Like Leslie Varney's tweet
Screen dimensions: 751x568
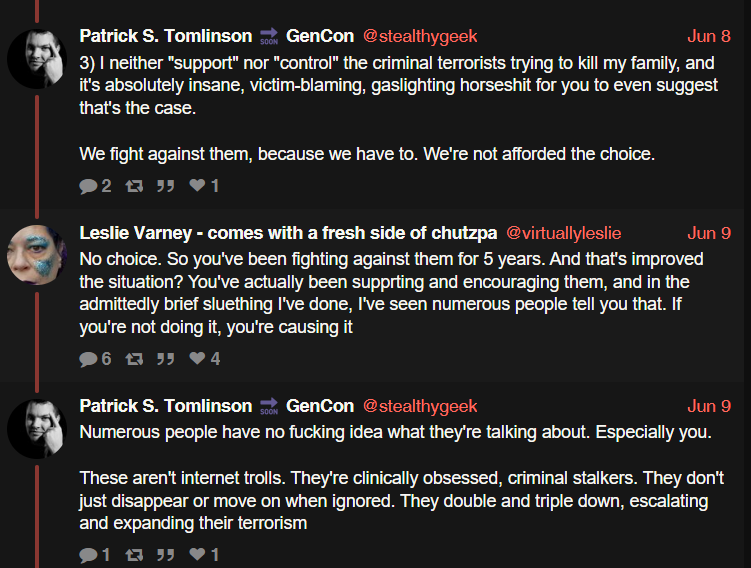(205, 358)
